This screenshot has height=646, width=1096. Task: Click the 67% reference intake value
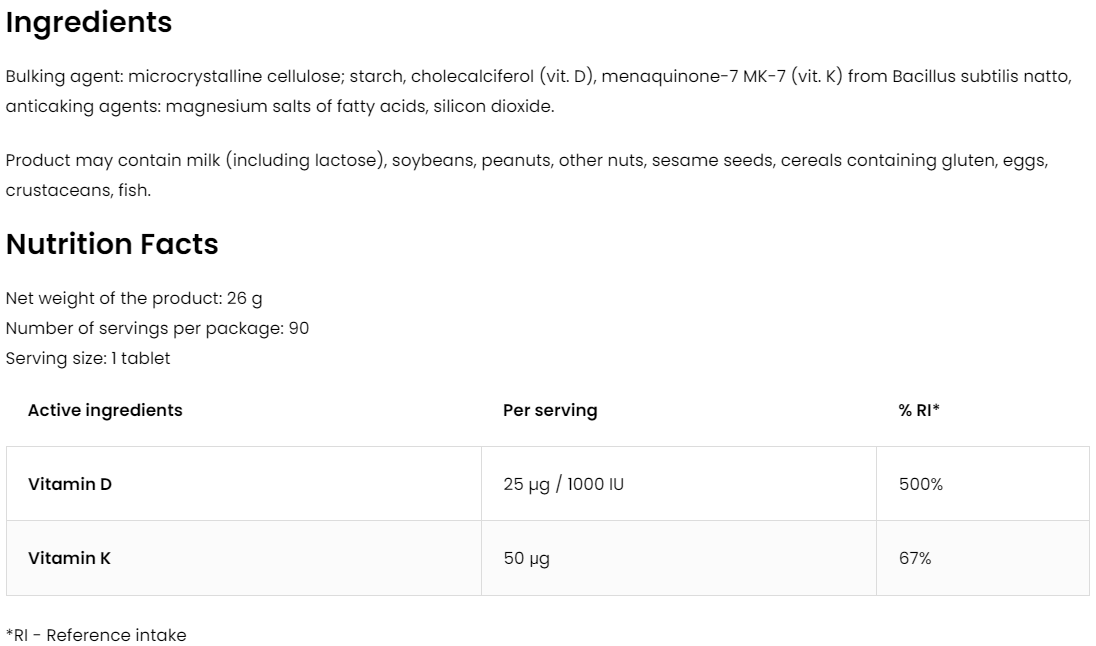click(x=915, y=558)
